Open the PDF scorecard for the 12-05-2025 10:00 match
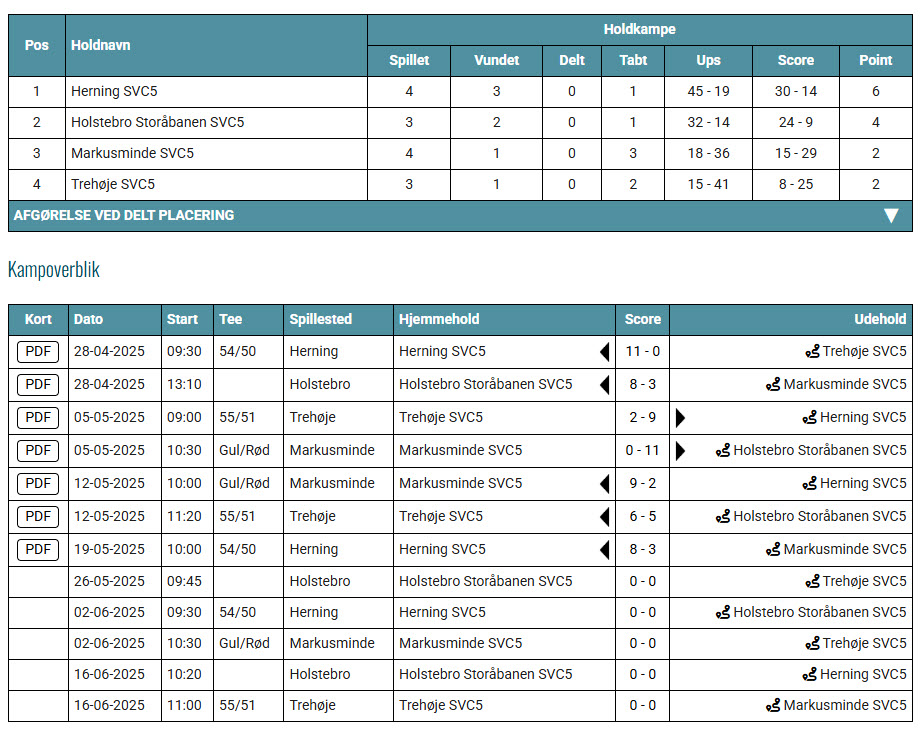 [x=38, y=484]
